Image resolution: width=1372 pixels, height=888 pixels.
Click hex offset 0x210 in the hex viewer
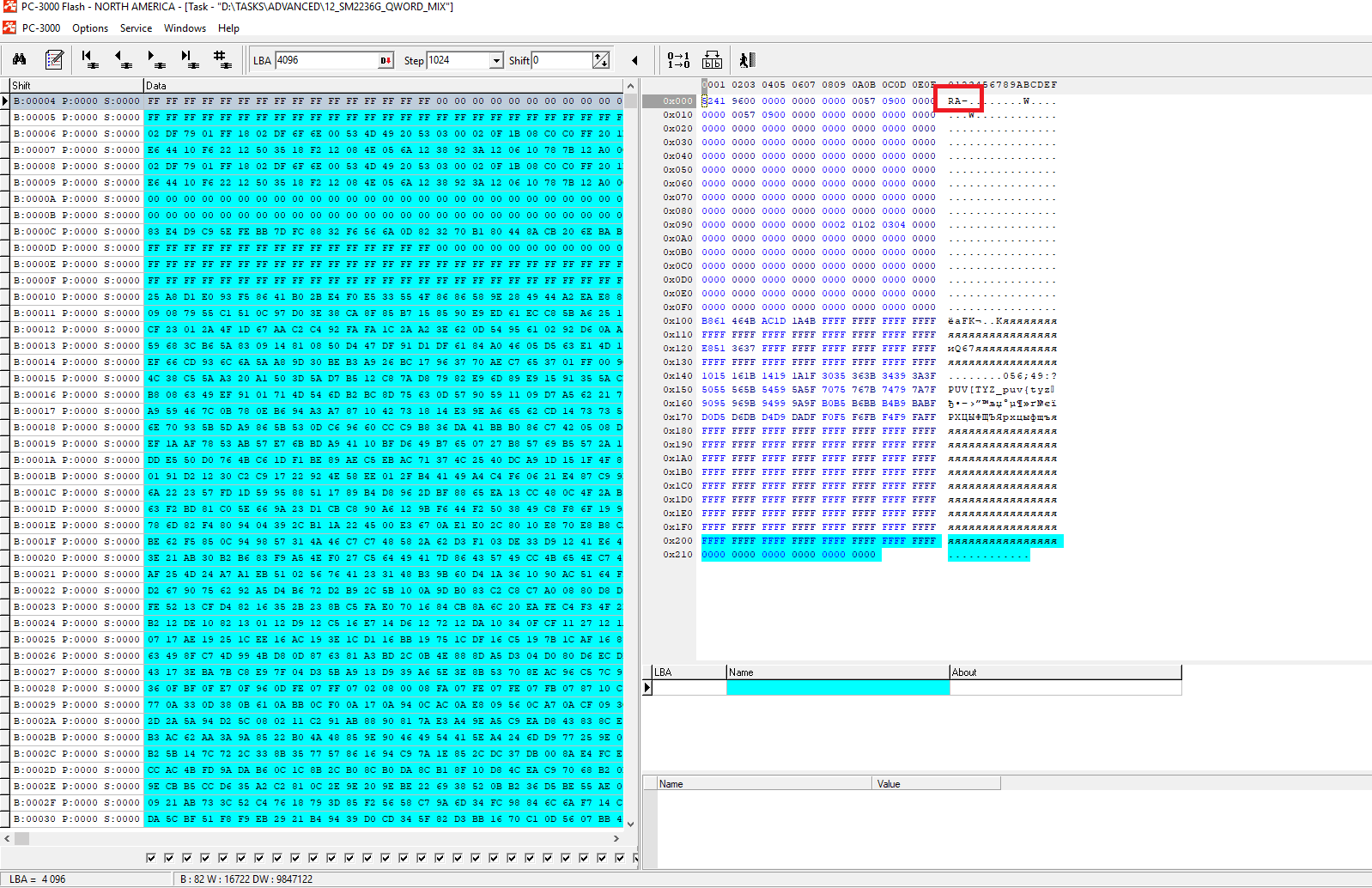point(677,554)
